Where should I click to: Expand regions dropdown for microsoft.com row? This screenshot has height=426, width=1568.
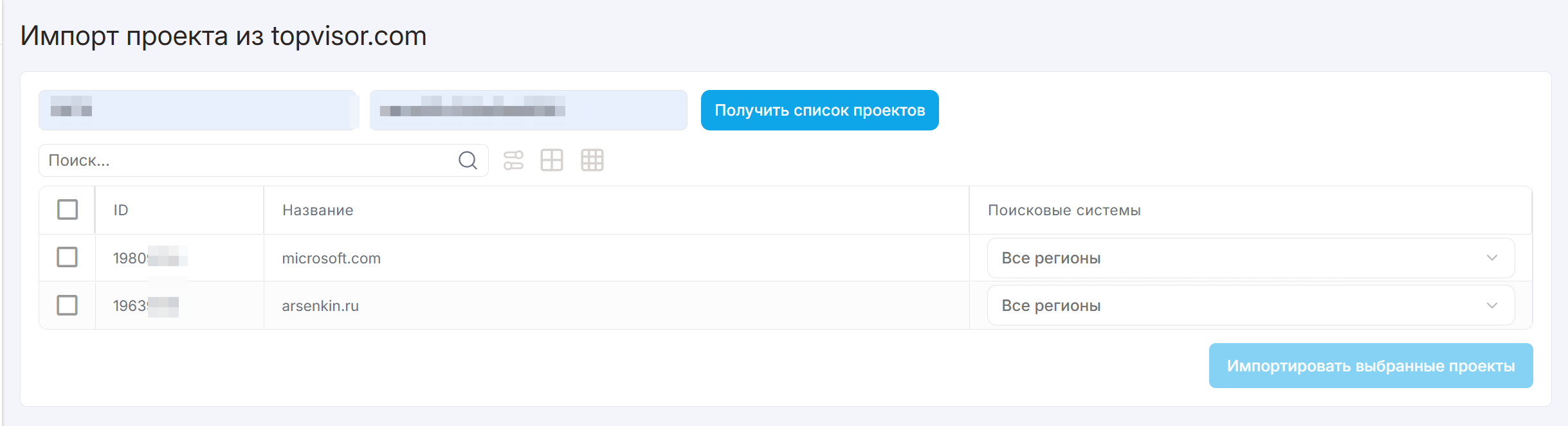pyautogui.click(x=1250, y=258)
